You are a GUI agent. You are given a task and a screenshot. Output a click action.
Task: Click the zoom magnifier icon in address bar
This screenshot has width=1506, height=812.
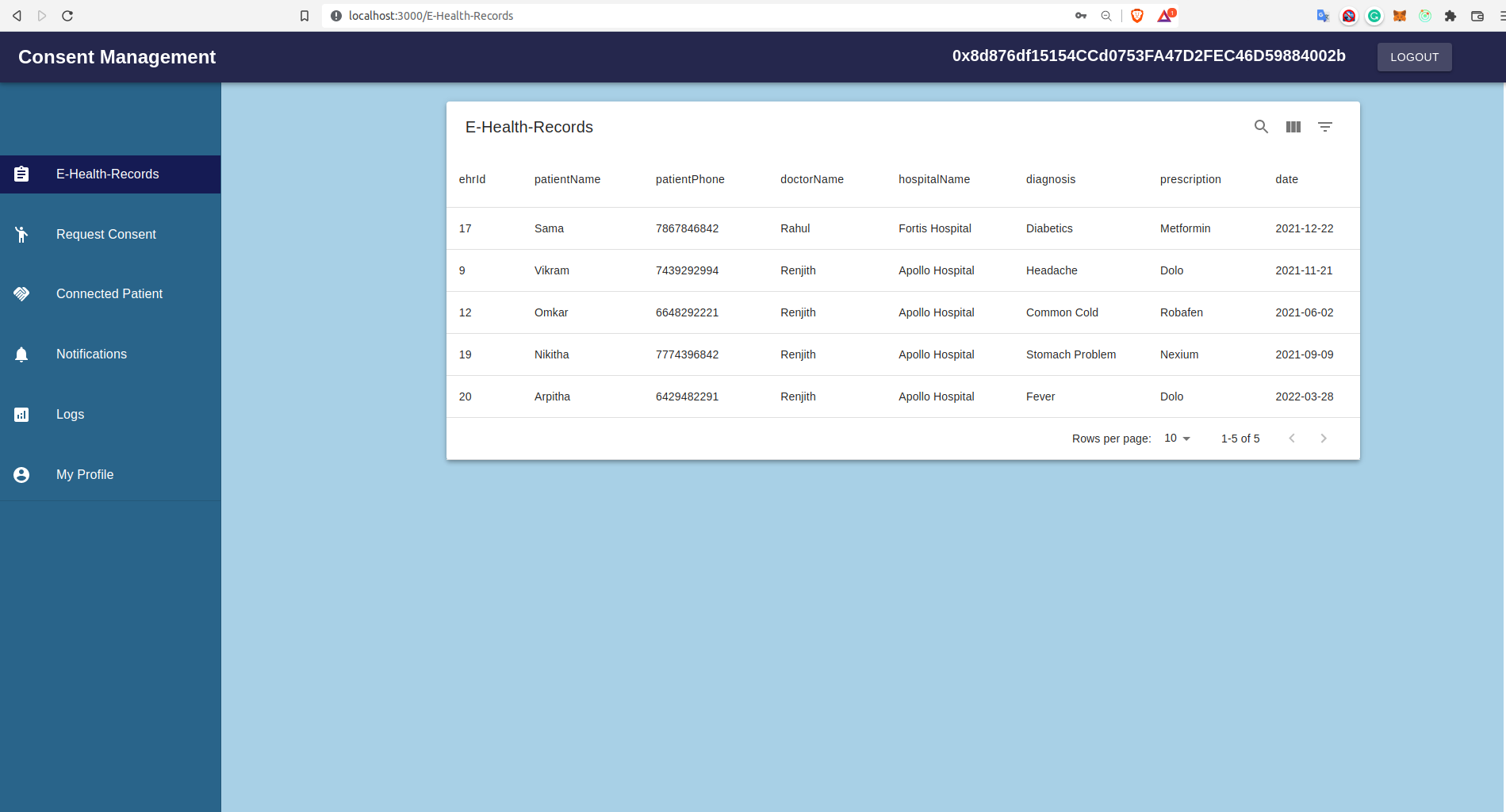(1106, 16)
